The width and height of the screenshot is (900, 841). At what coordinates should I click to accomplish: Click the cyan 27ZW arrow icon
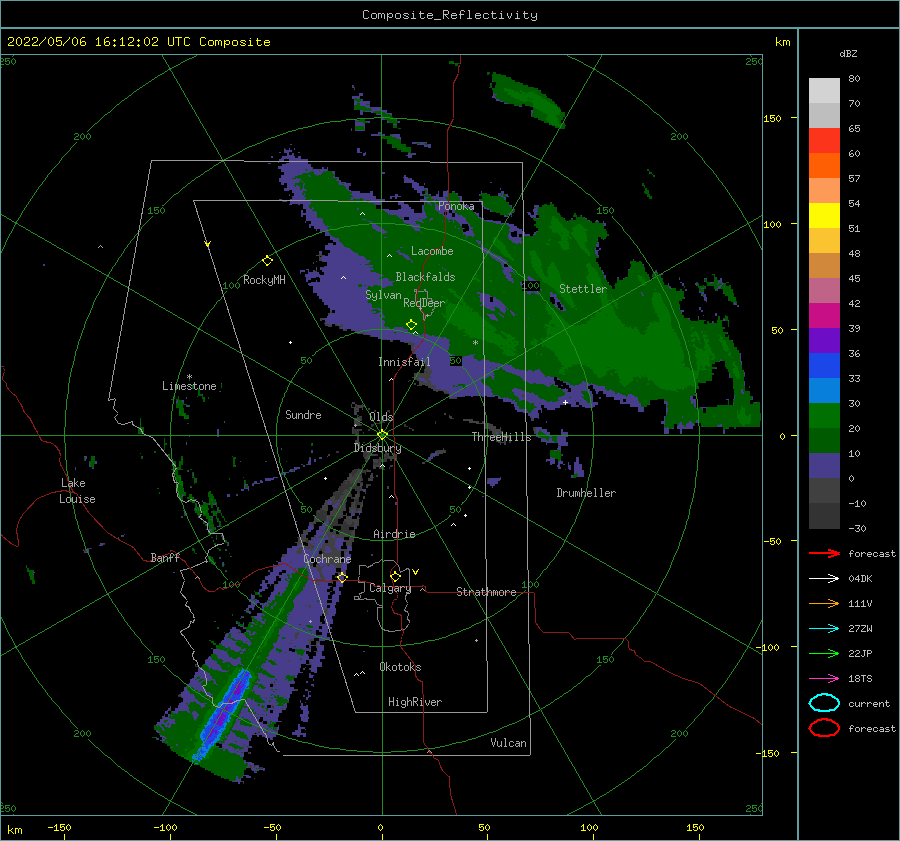[x=824, y=629]
